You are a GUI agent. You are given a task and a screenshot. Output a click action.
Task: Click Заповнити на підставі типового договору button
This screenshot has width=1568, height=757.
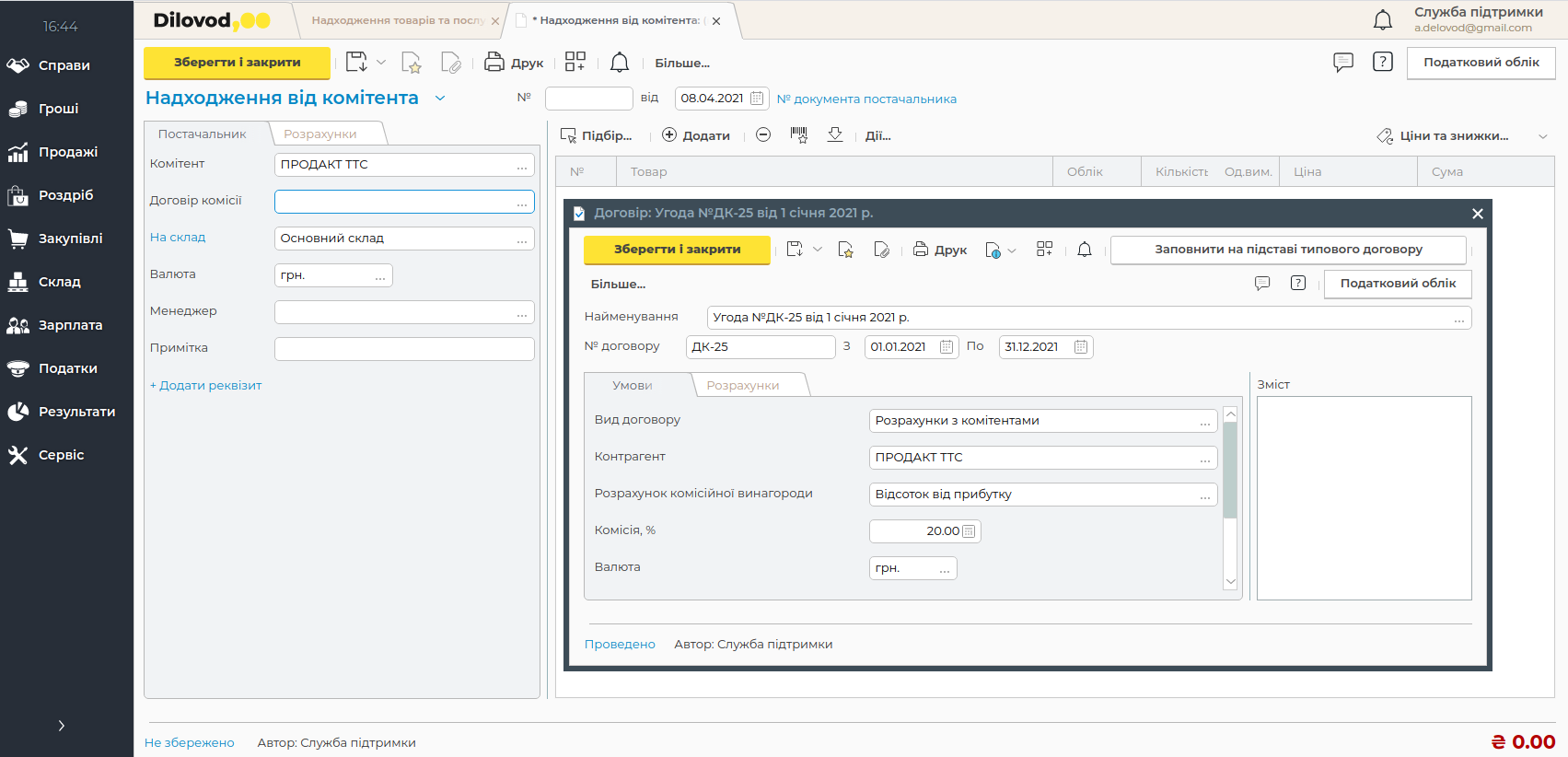tap(1287, 250)
